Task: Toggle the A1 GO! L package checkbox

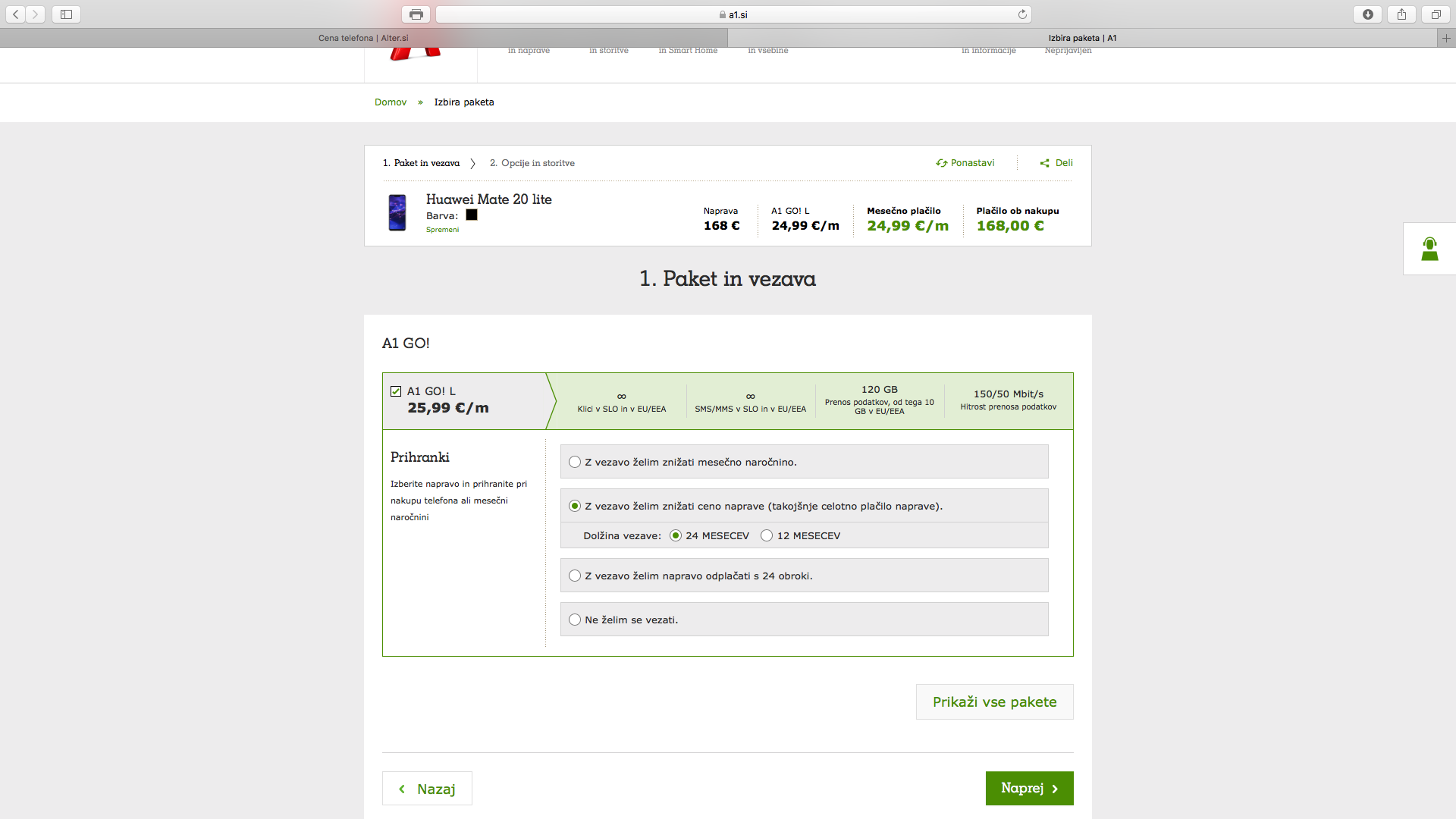Action: 396,391
